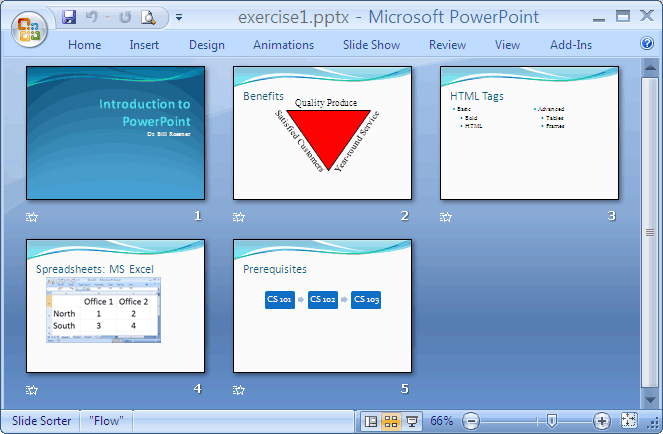Switch to Normal view in status bar
Image resolution: width=663 pixels, height=434 pixels.
coord(372,421)
